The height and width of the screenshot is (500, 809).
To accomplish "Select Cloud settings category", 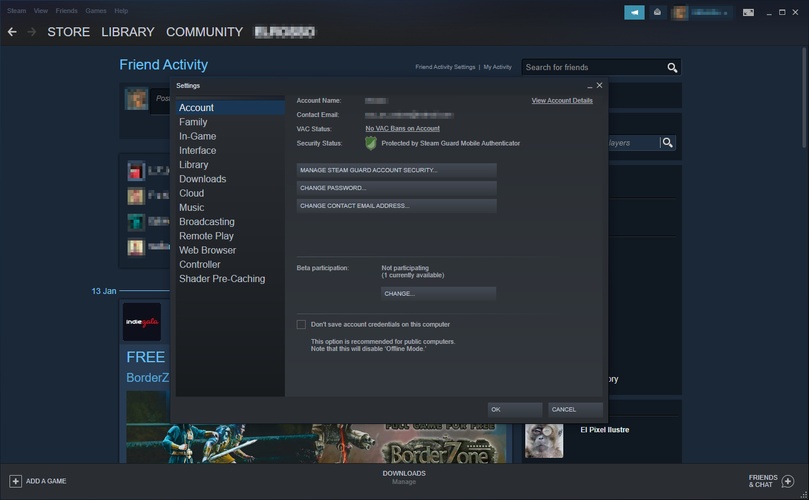I will coord(230,193).
